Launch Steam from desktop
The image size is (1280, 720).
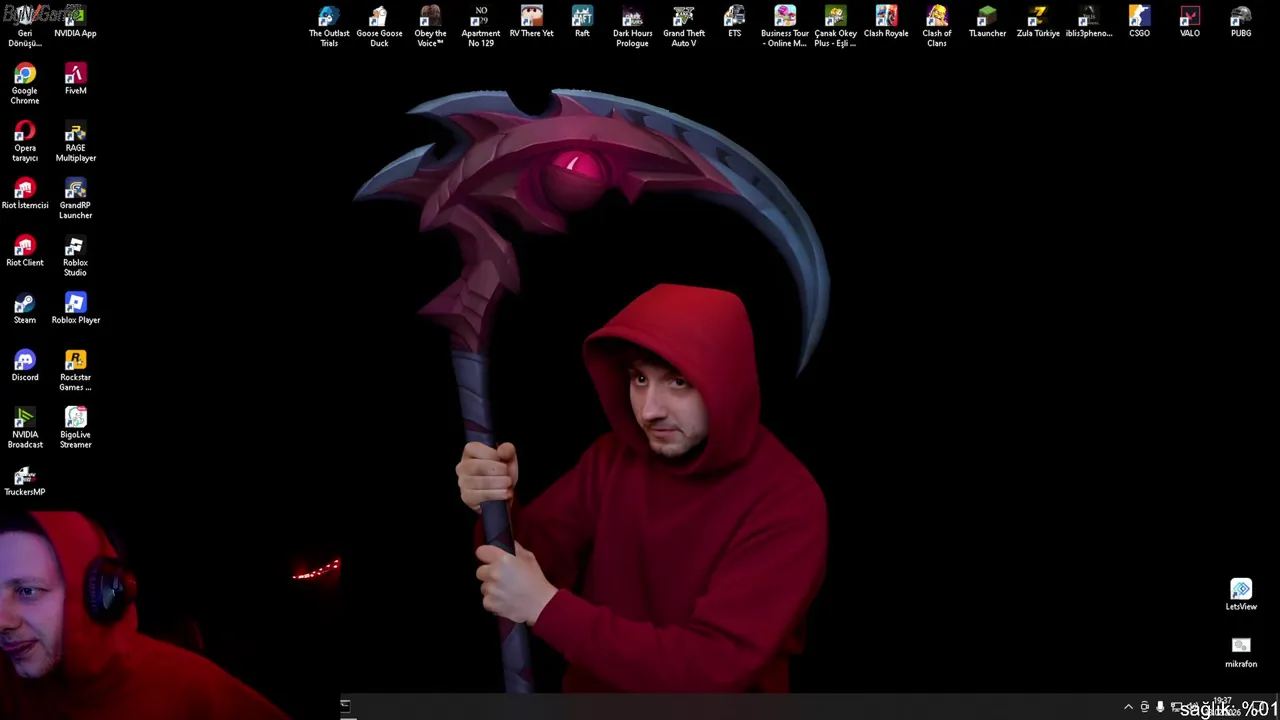pyautogui.click(x=25, y=308)
